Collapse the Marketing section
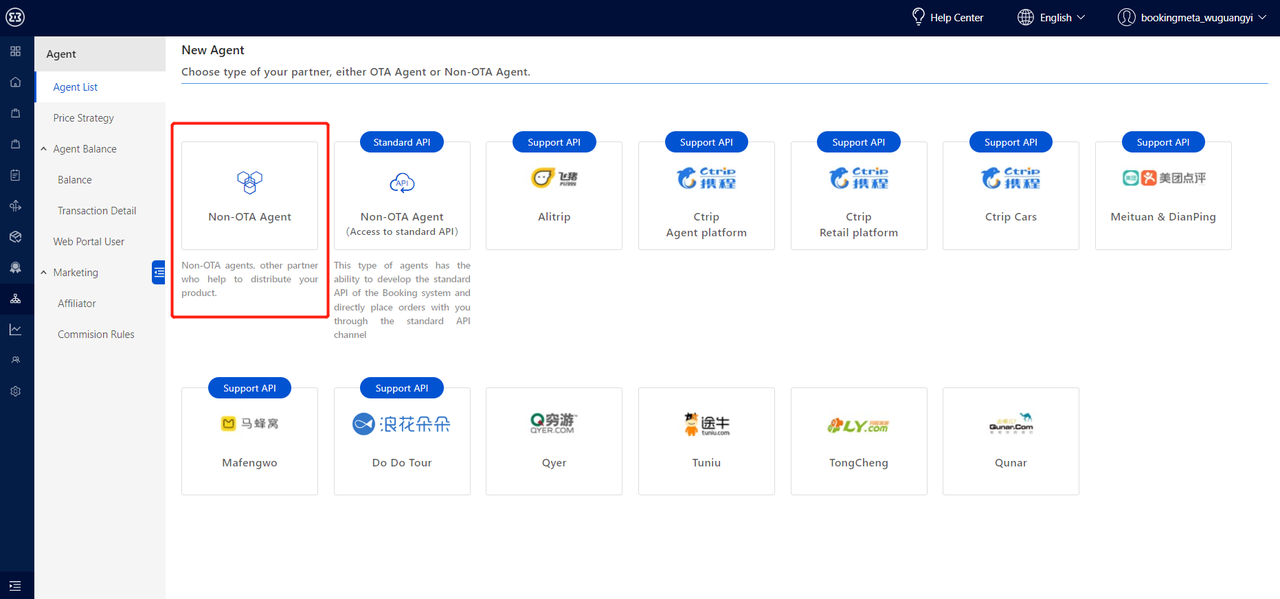This screenshot has width=1280, height=599. [44, 272]
